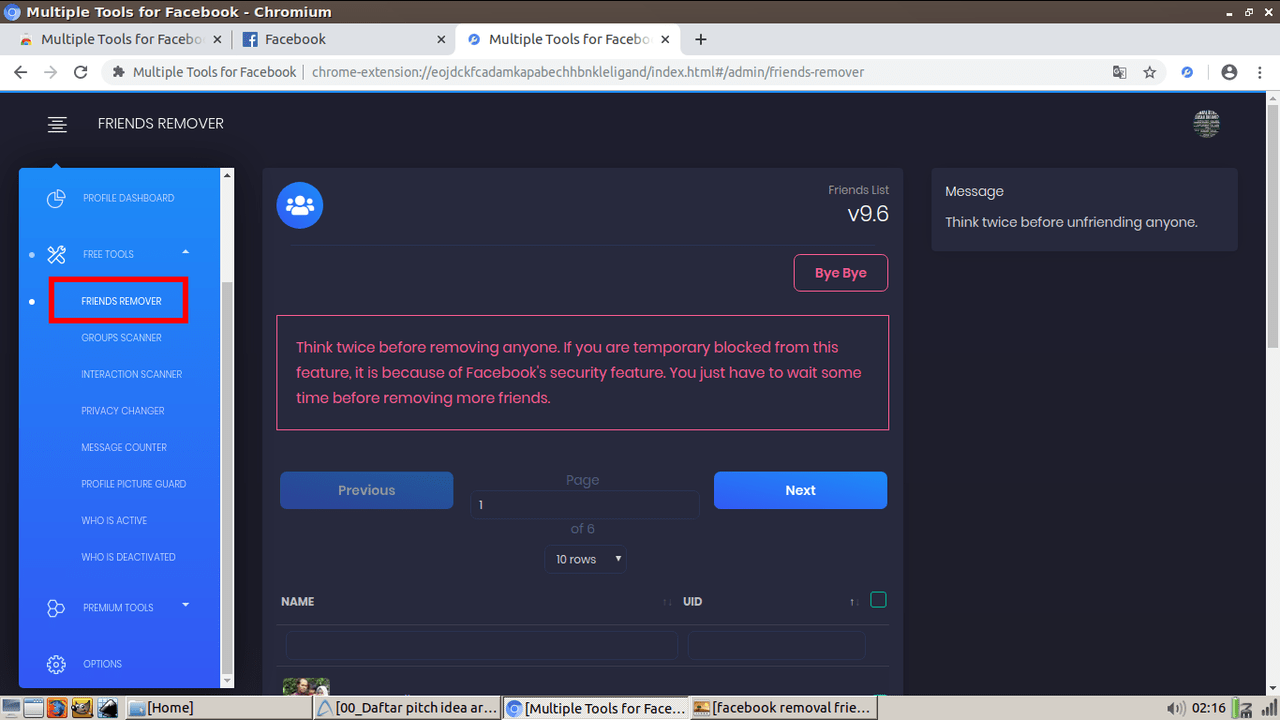Click the show desktop icon in taskbar
1280x720 pixels.
point(10,708)
